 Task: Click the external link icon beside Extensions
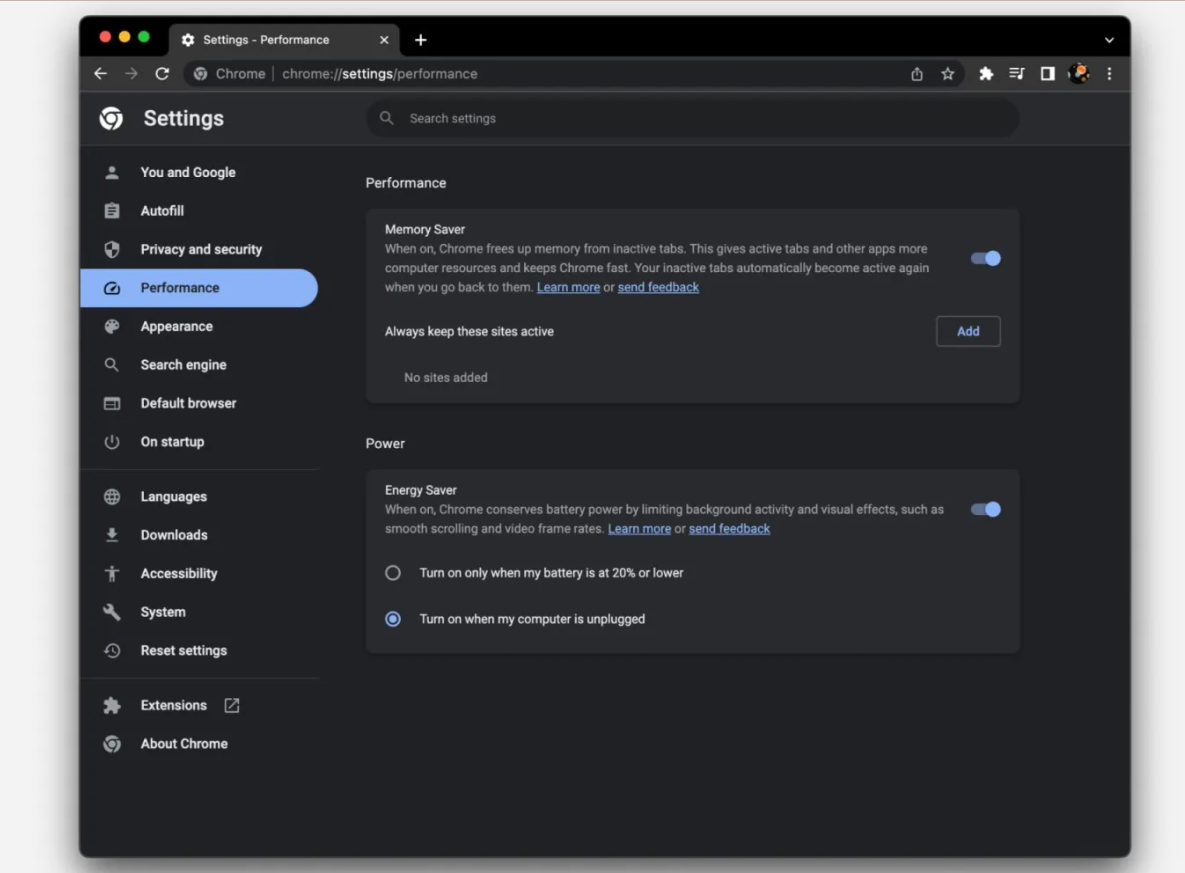tap(232, 705)
